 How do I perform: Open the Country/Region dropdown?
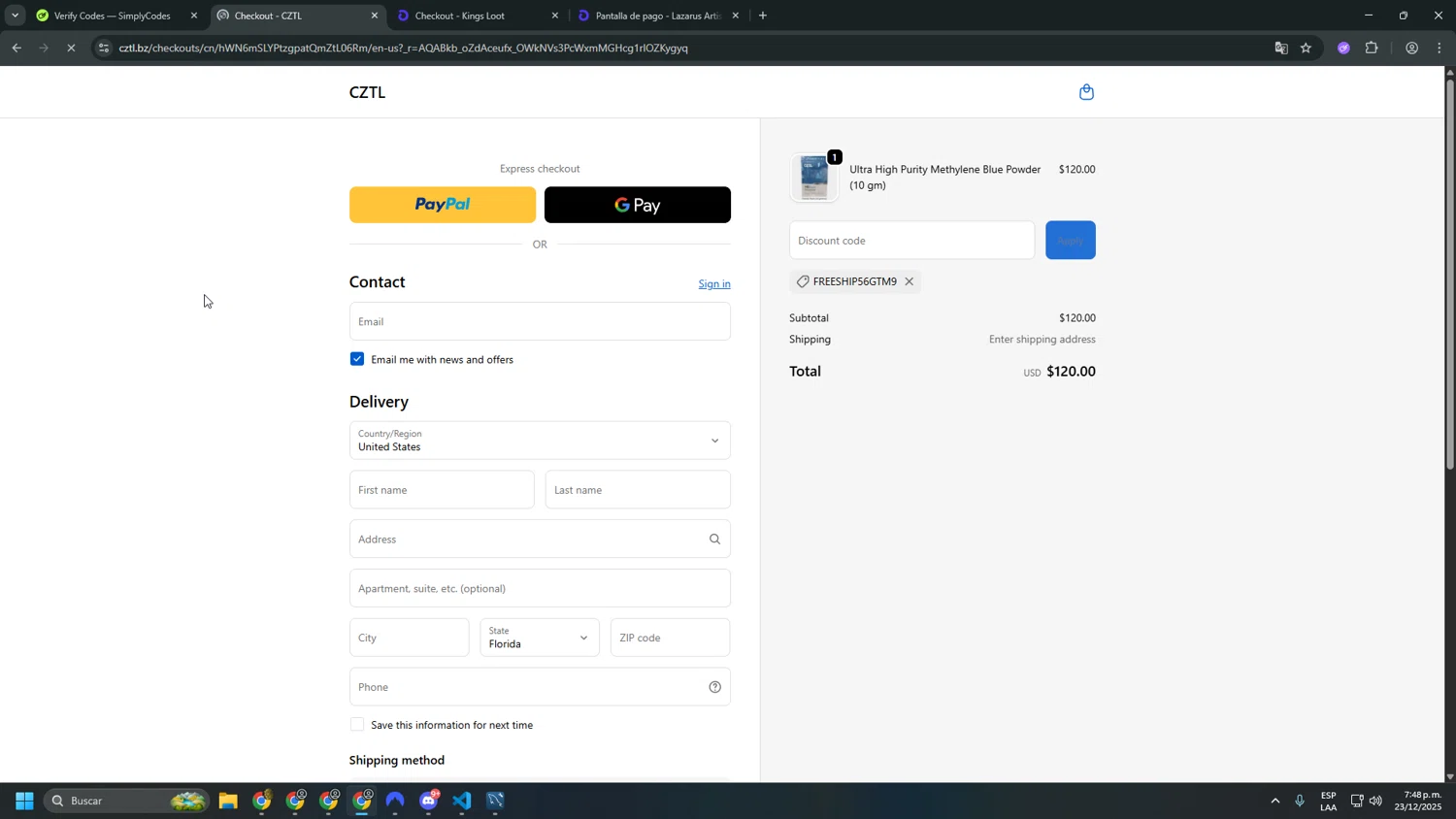[540, 441]
